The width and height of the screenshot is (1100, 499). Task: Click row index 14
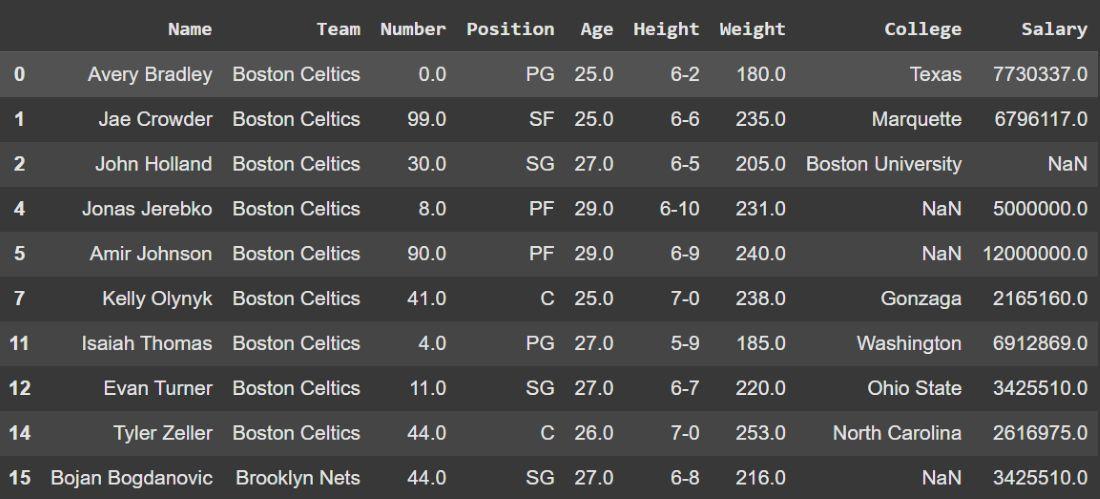[x=19, y=433]
